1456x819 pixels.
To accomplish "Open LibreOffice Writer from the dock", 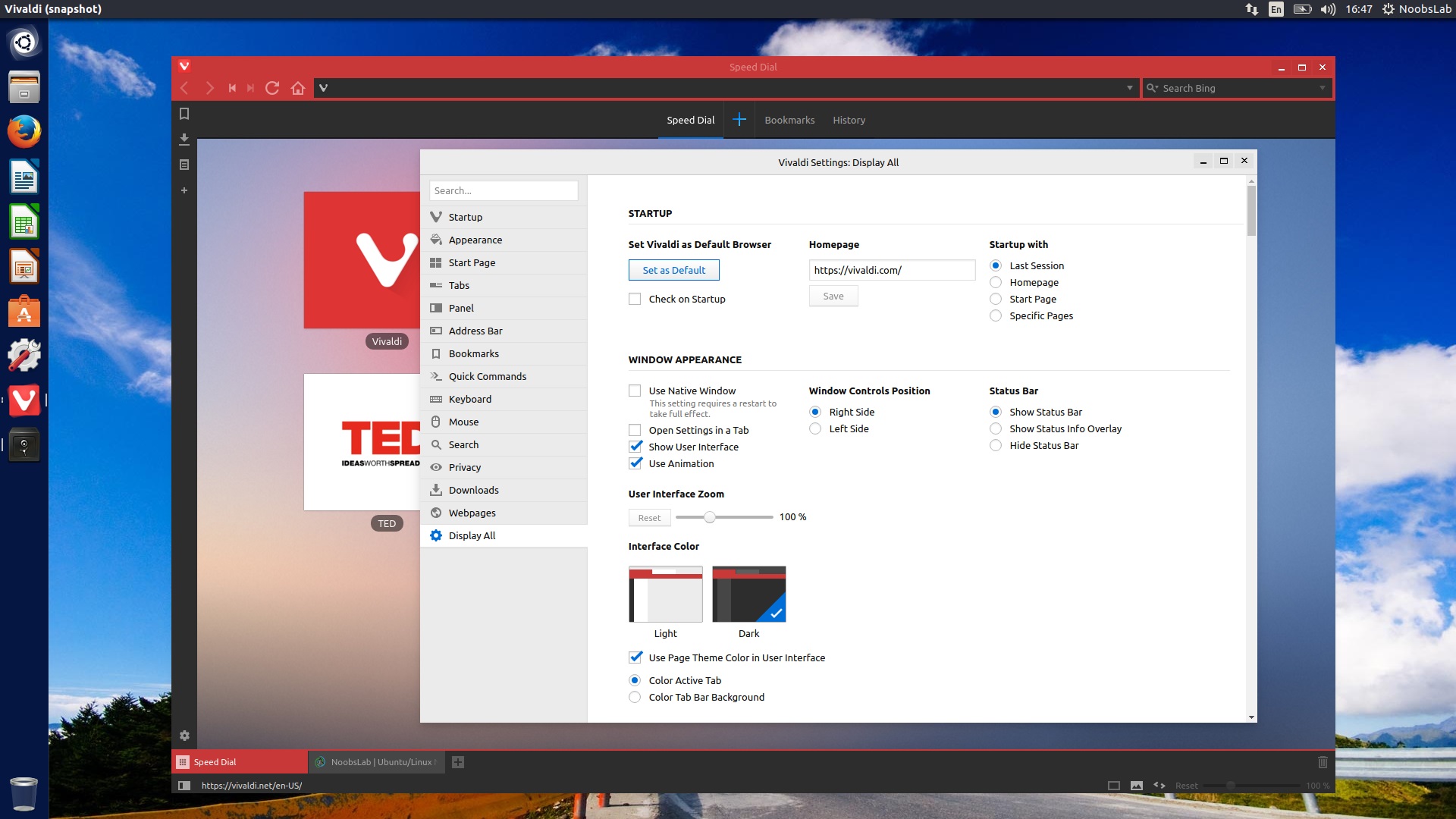I will [24, 177].
